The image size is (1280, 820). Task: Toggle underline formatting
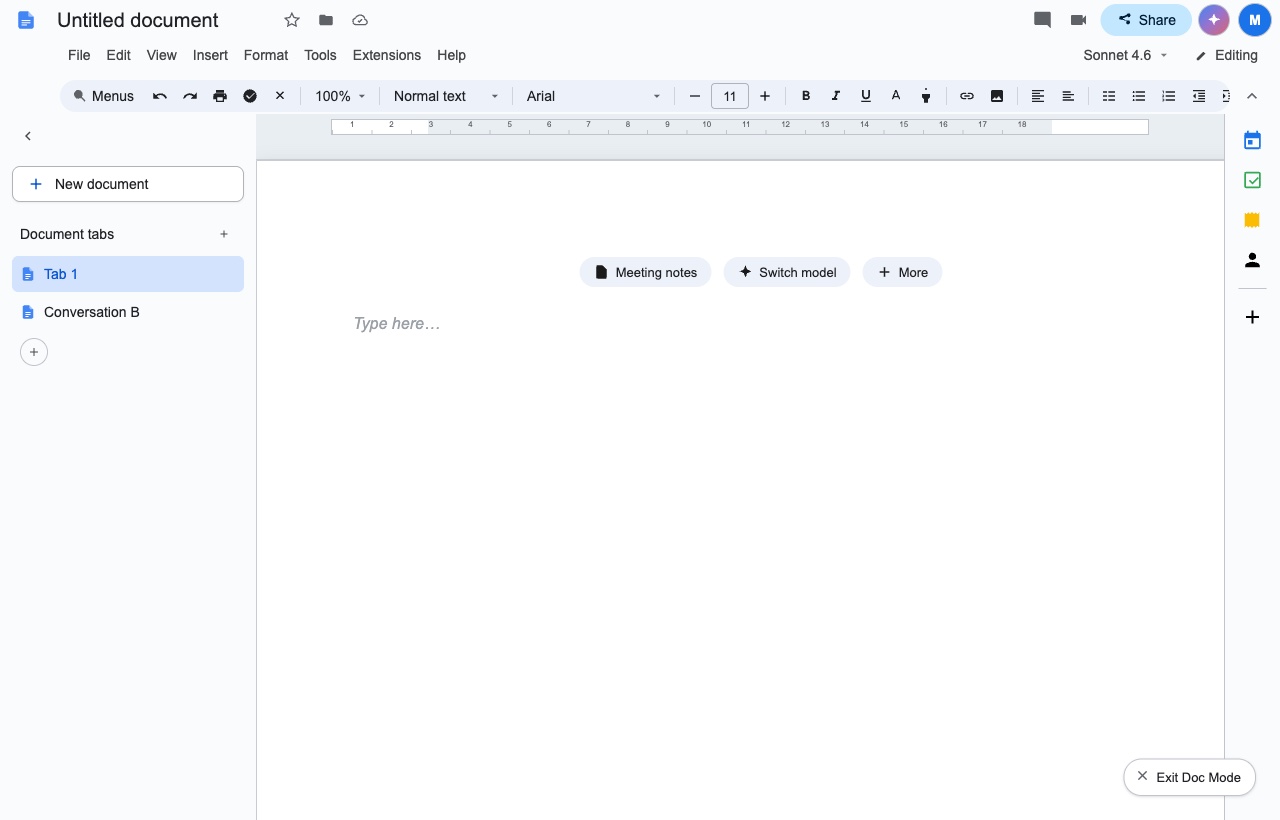tap(866, 96)
